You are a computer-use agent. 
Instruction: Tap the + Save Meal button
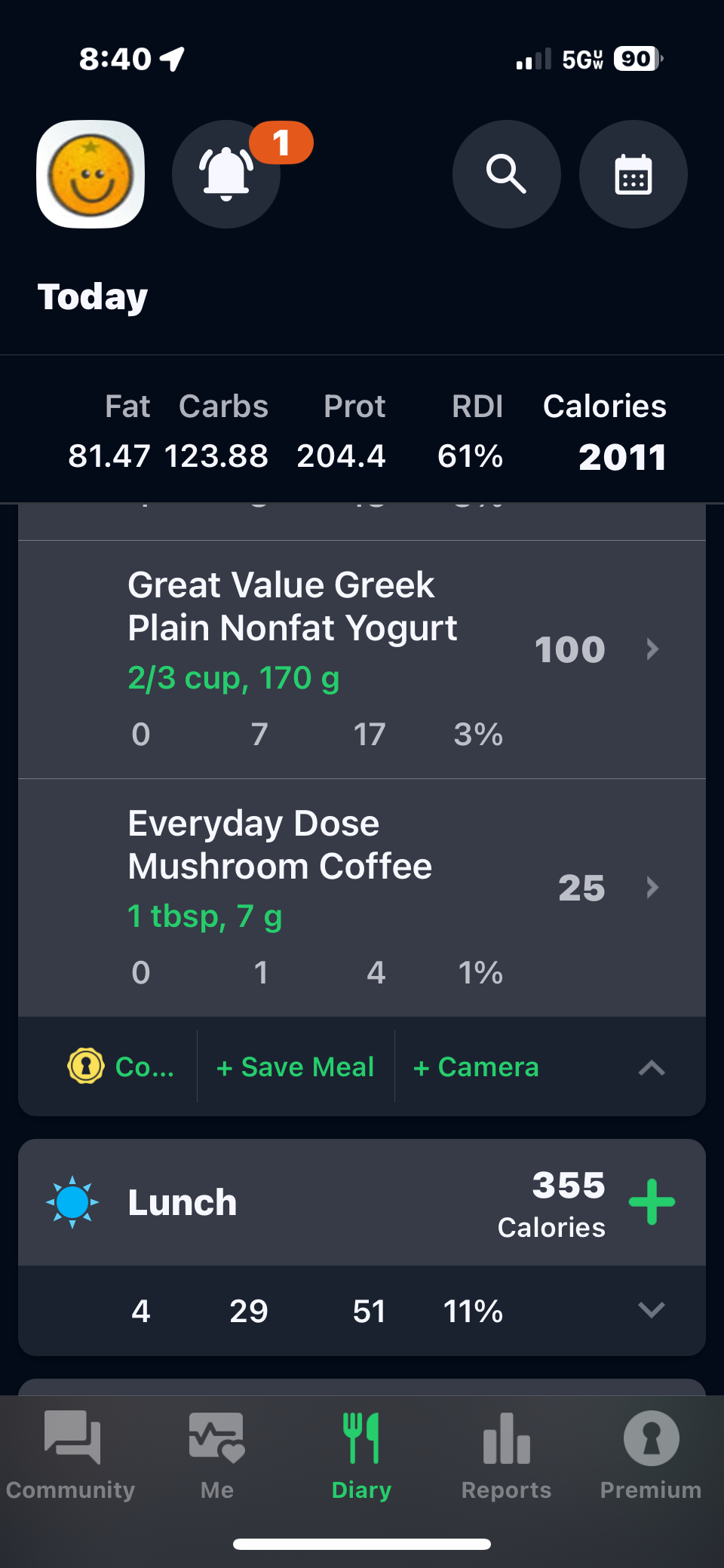pos(296,1066)
